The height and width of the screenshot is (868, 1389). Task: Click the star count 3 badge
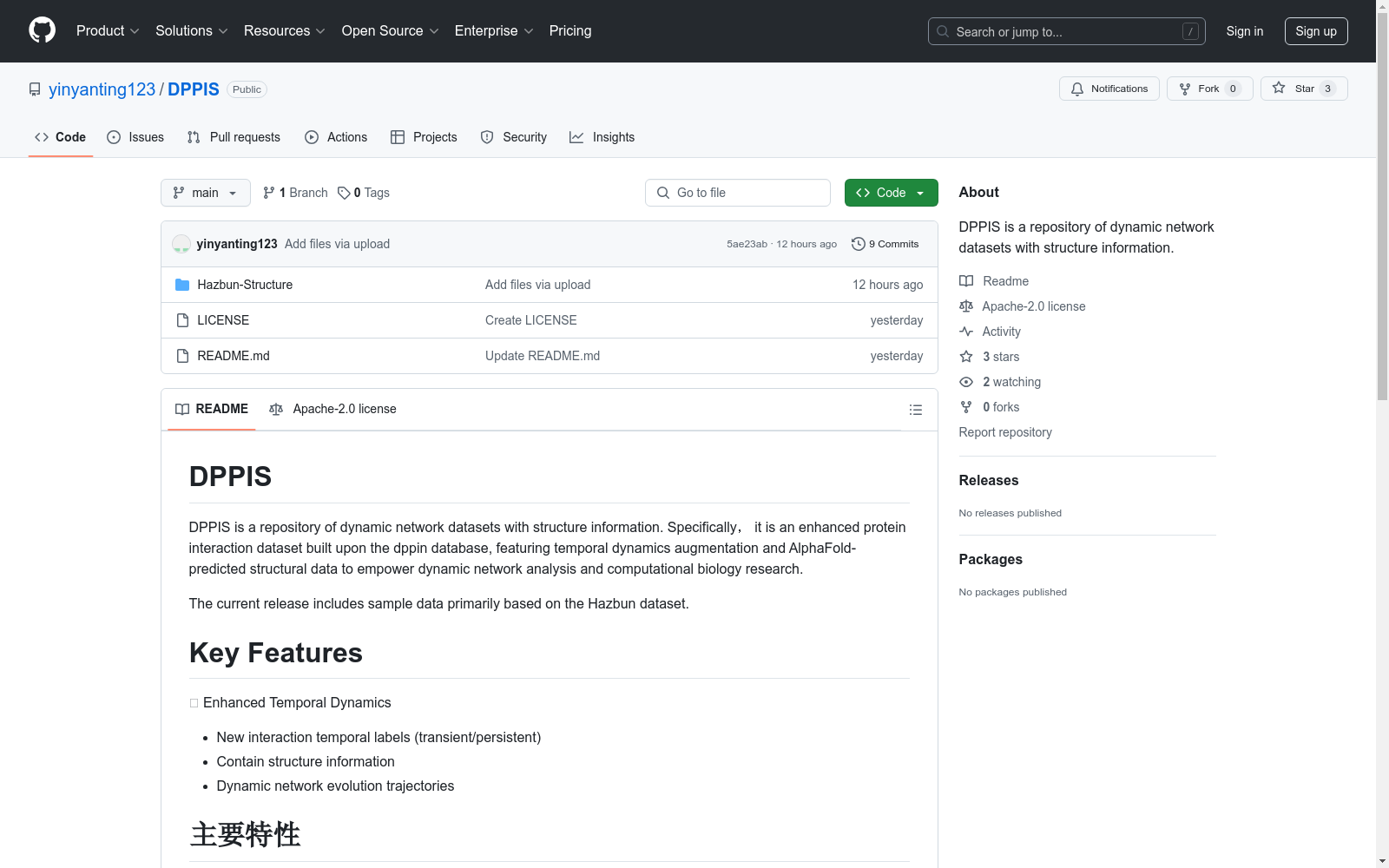point(1327,89)
